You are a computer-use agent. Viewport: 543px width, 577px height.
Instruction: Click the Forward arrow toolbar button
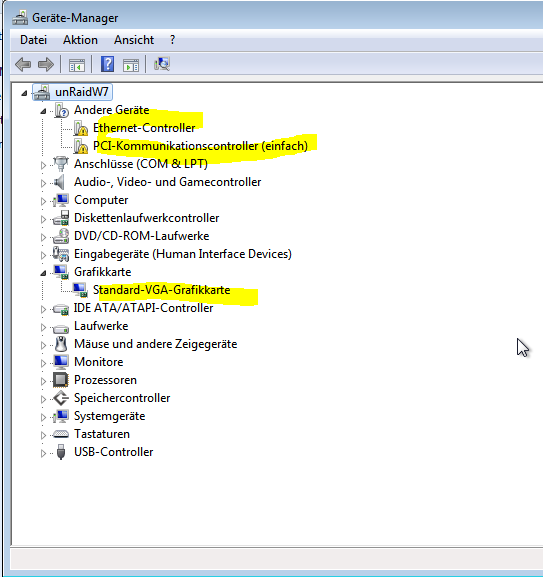coord(46,65)
